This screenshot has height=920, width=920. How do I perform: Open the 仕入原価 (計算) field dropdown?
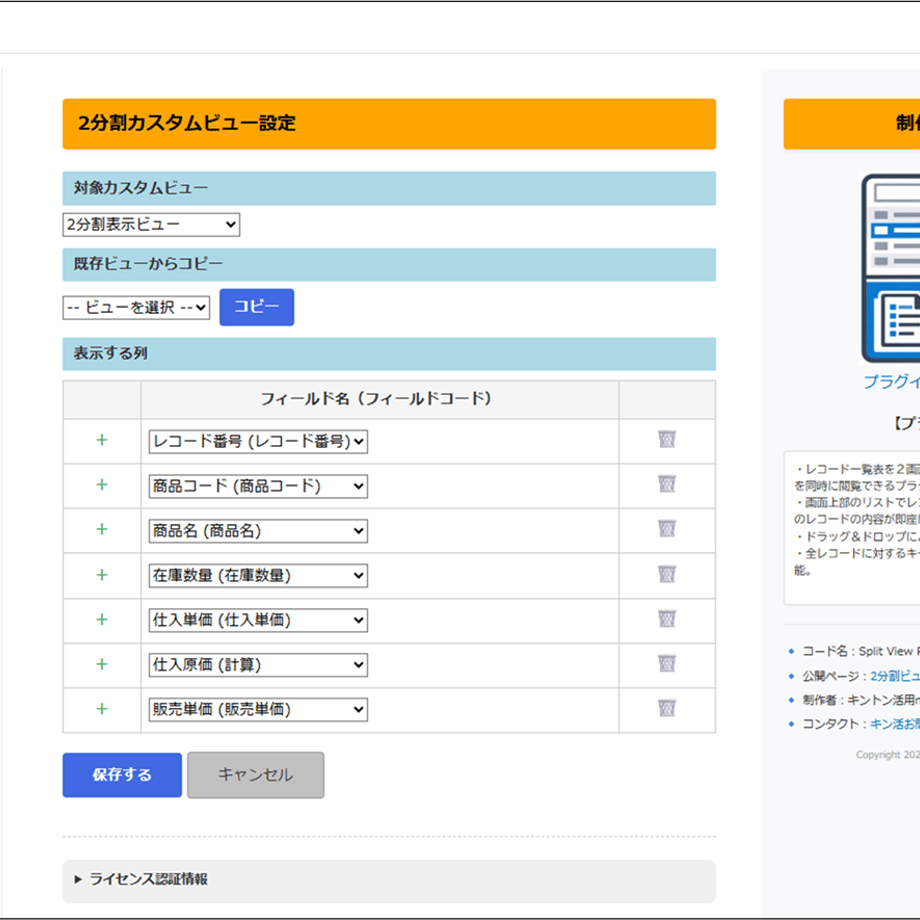coord(258,665)
